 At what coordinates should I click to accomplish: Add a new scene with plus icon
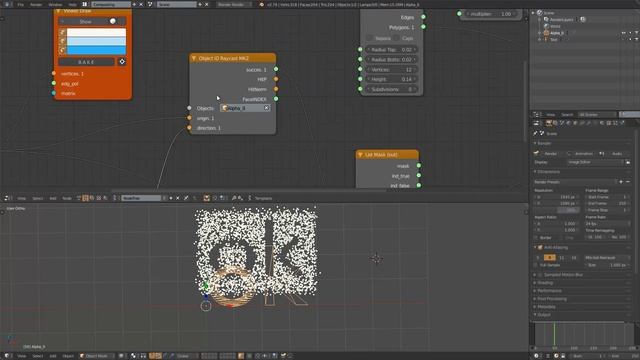200,4
